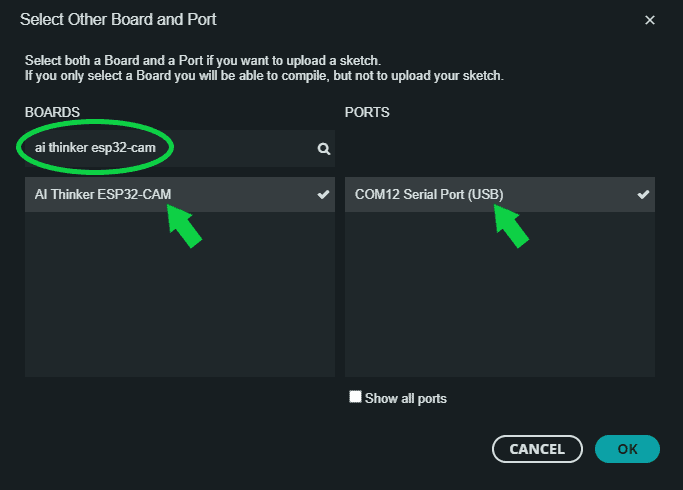The width and height of the screenshot is (683, 490).
Task: Click the checkmark beside COM12 Serial Port
Action: [x=643, y=194]
